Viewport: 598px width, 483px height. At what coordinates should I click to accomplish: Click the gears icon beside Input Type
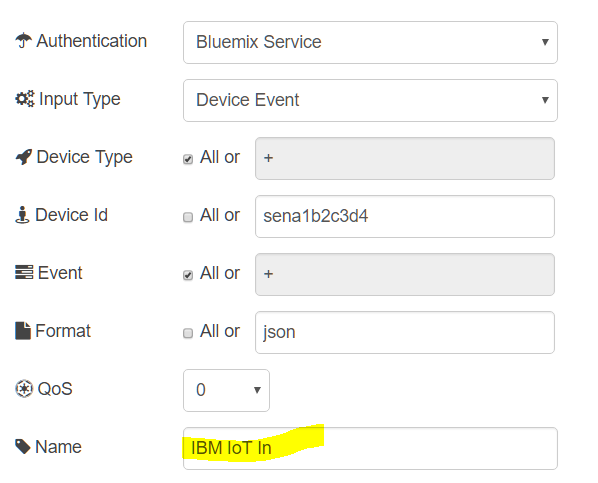(25, 99)
